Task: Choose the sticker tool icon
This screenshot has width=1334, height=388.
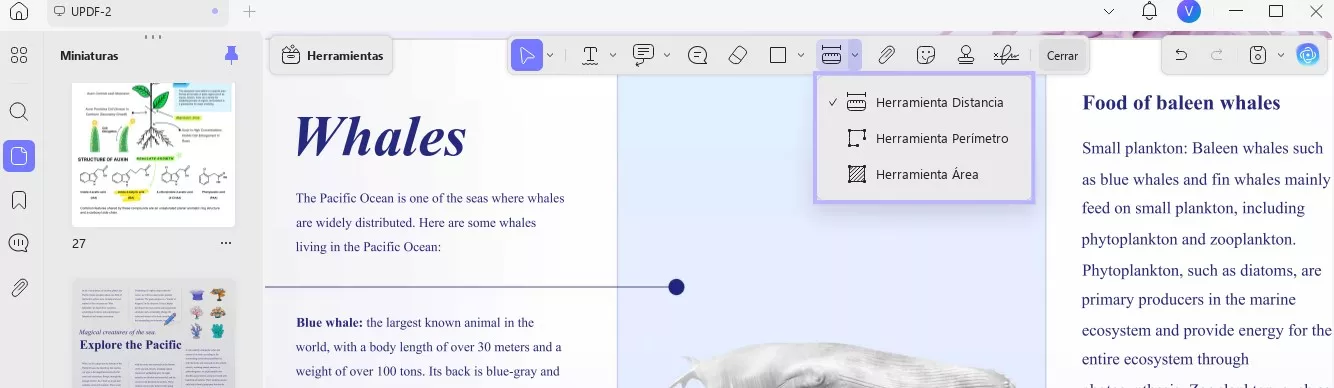Action: [926, 56]
